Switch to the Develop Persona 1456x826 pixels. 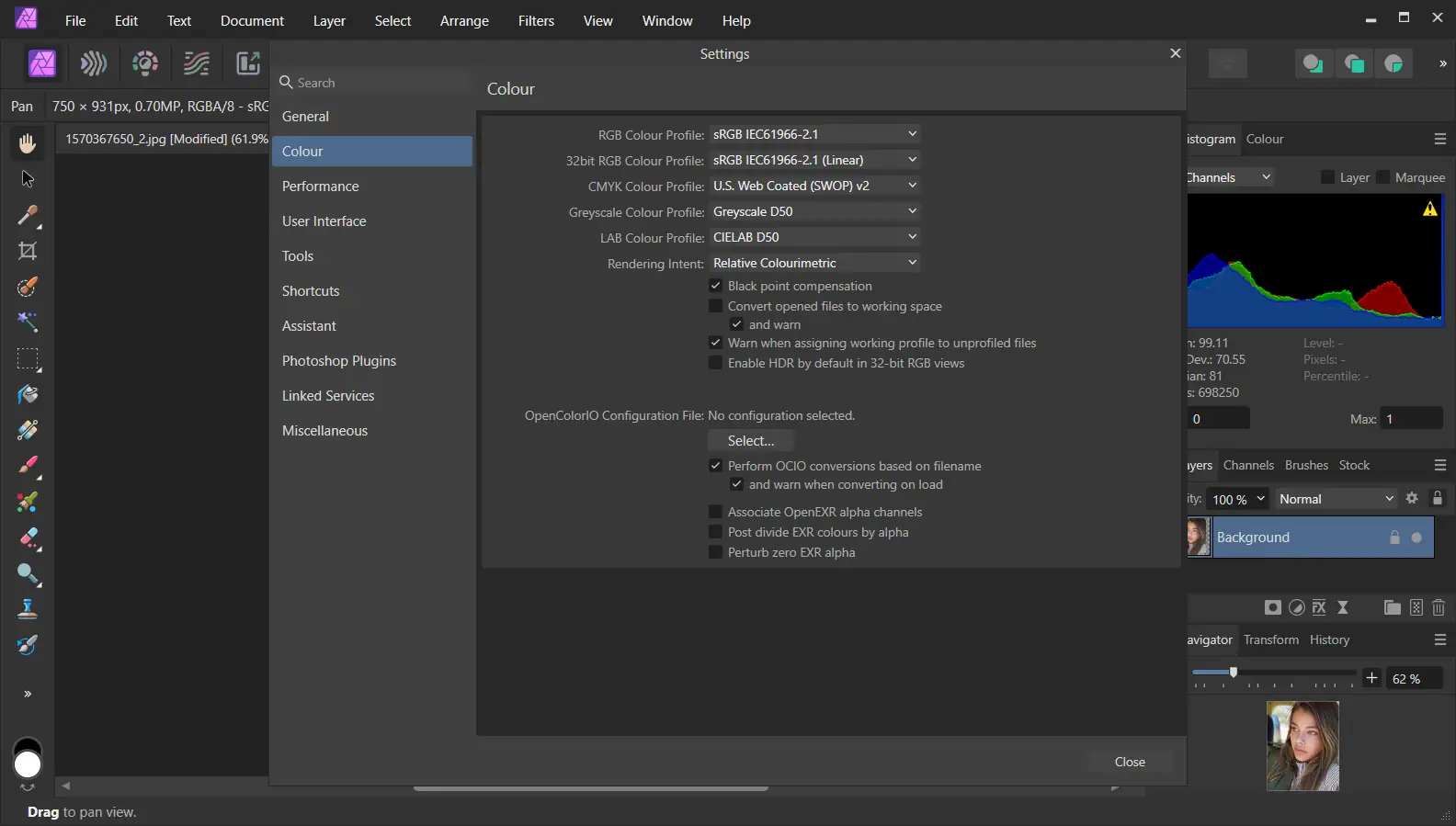145,63
